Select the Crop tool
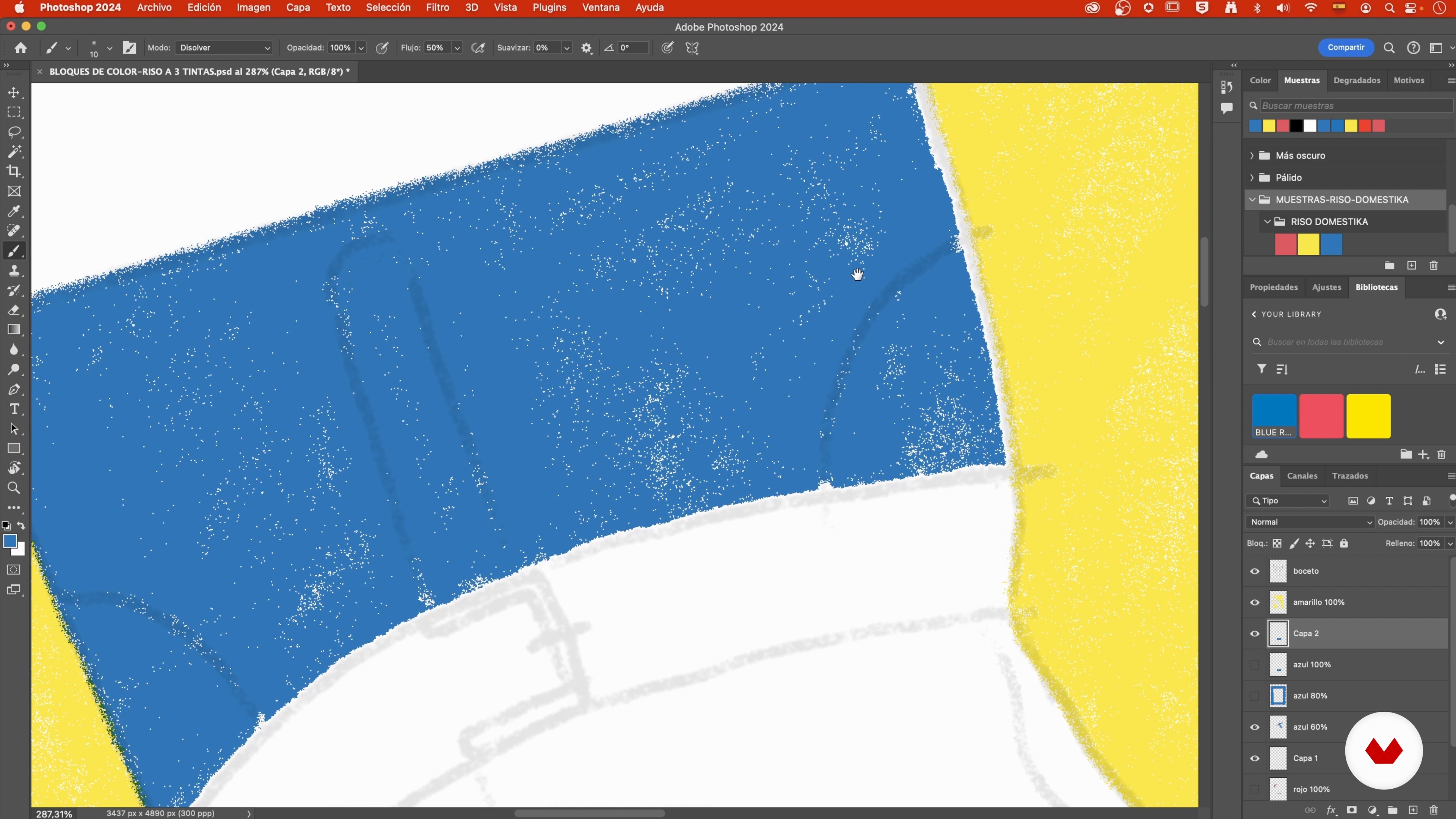 pos(15,171)
